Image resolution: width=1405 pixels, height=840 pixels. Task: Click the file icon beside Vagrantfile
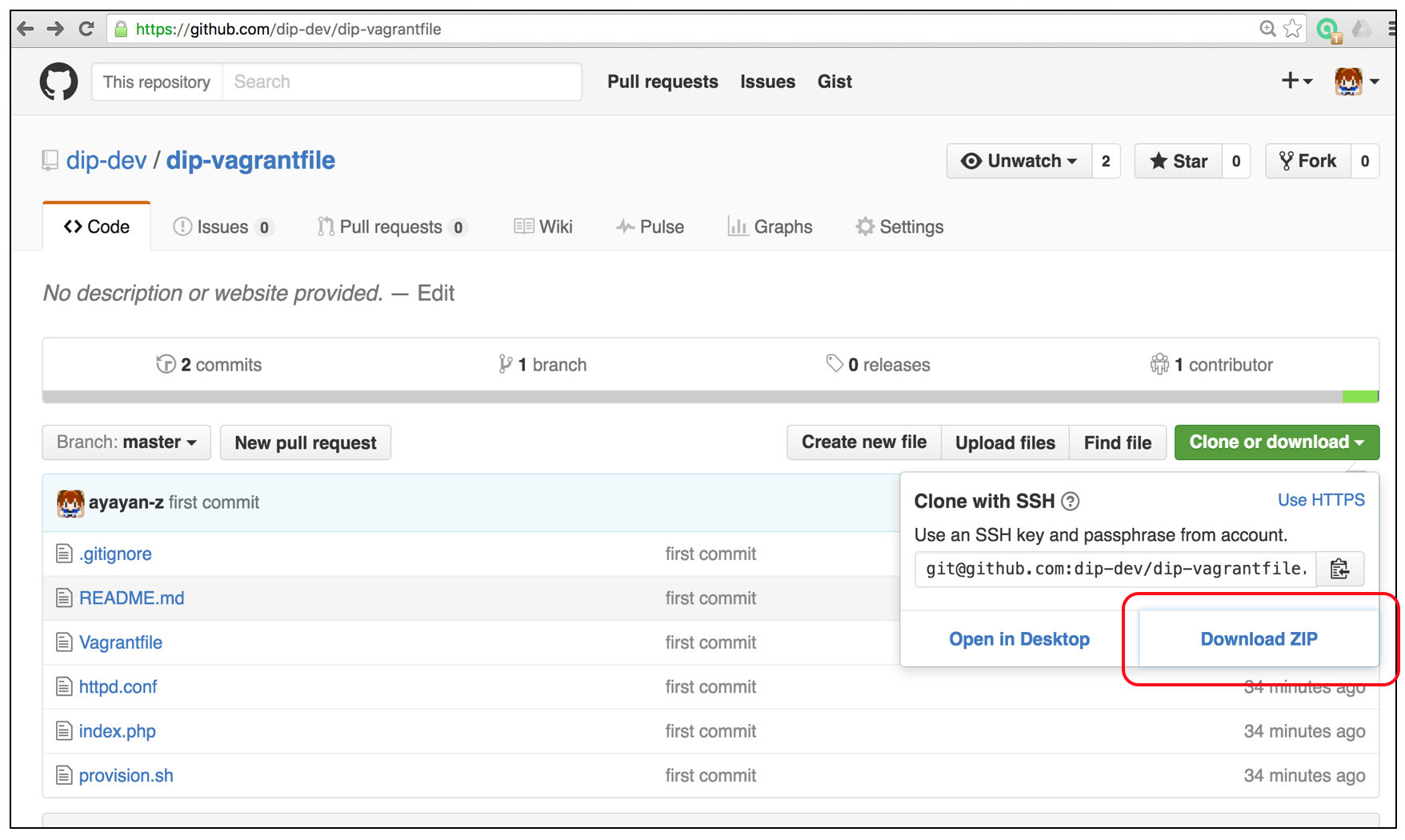(64, 642)
